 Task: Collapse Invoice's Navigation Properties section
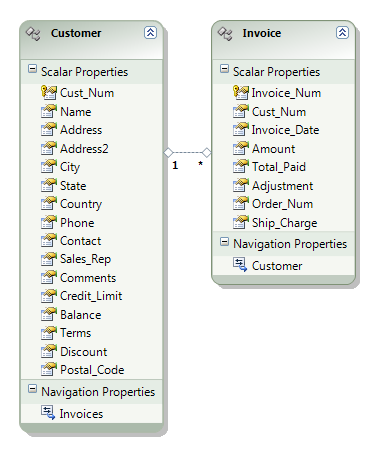click(224, 242)
